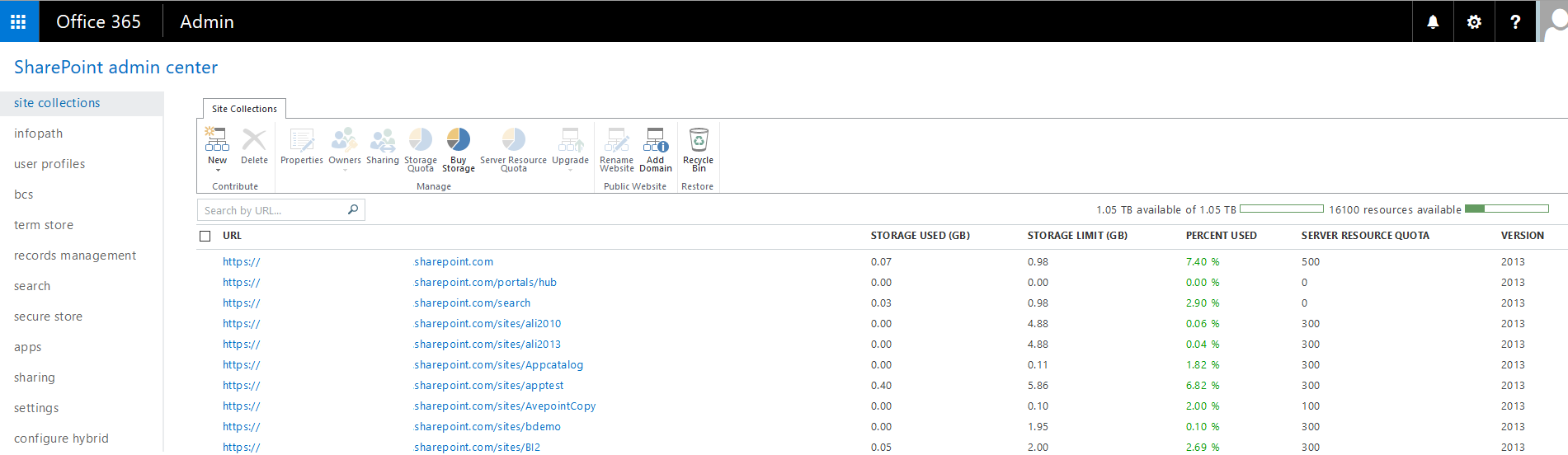Open the sites/ali2013 link
1568x455 pixels.
[487, 345]
